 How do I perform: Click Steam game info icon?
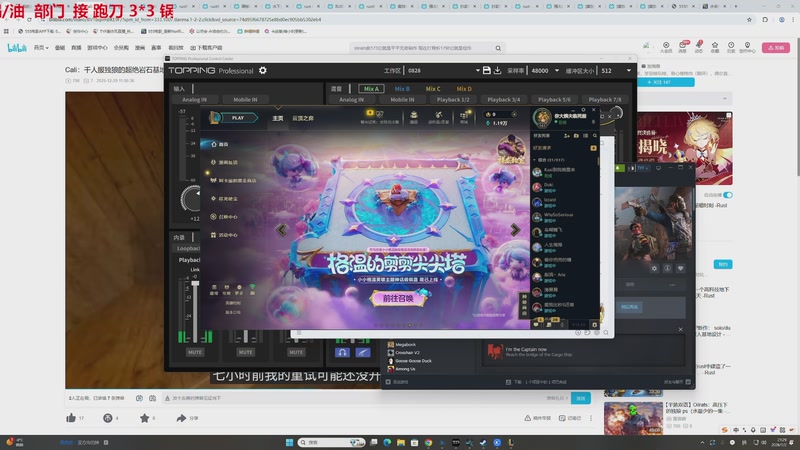pyautogui.click(x=667, y=268)
